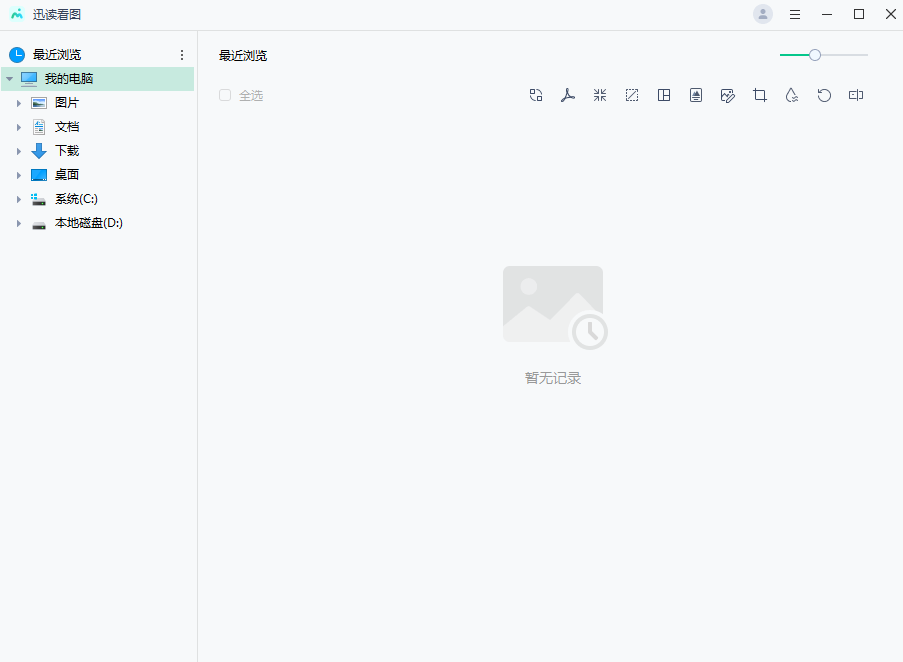The width and height of the screenshot is (903, 662).
Task: Click the watermark droplet icon
Action: [792, 96]
